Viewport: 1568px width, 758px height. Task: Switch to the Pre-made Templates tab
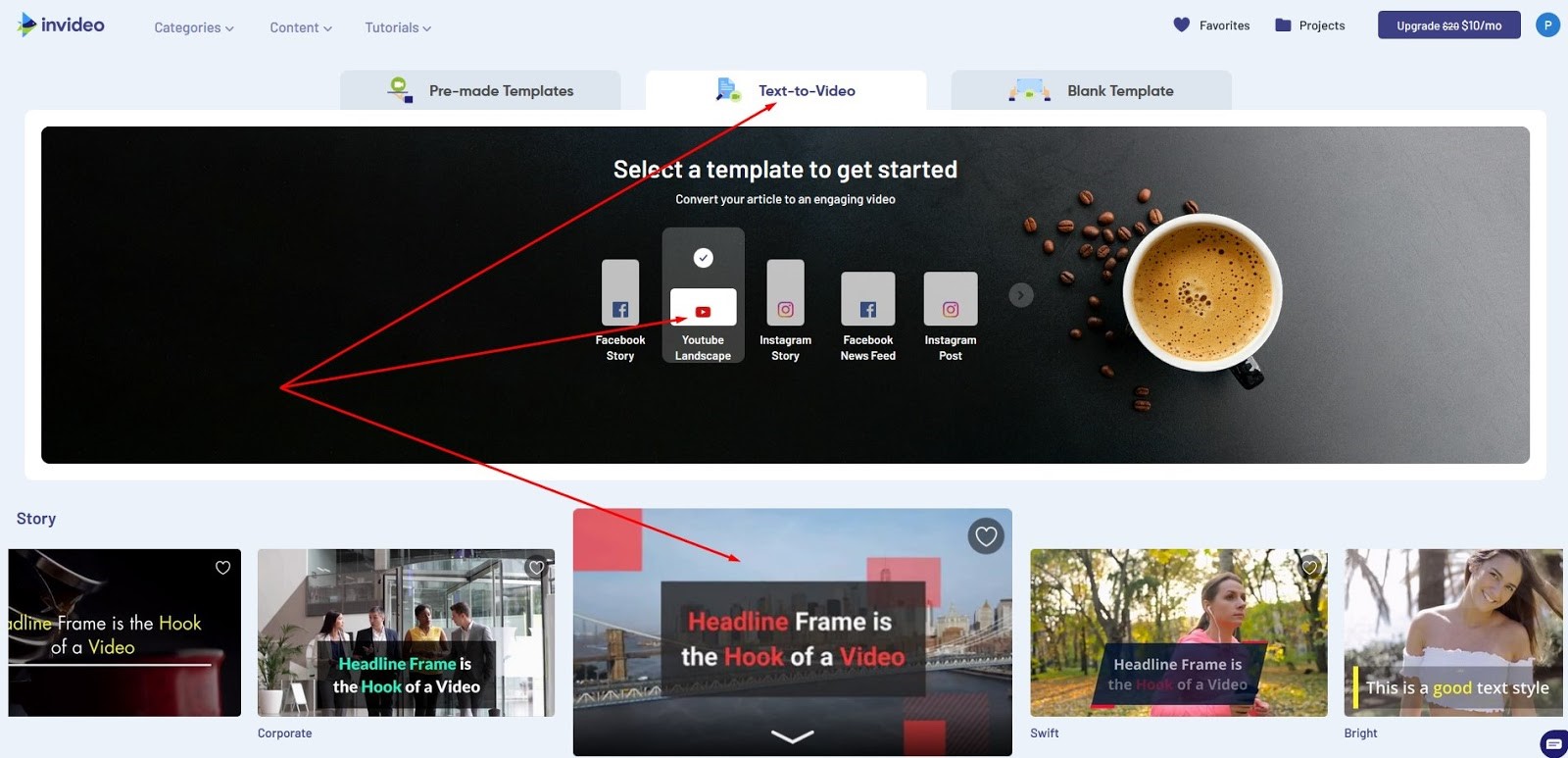[480, 90]
